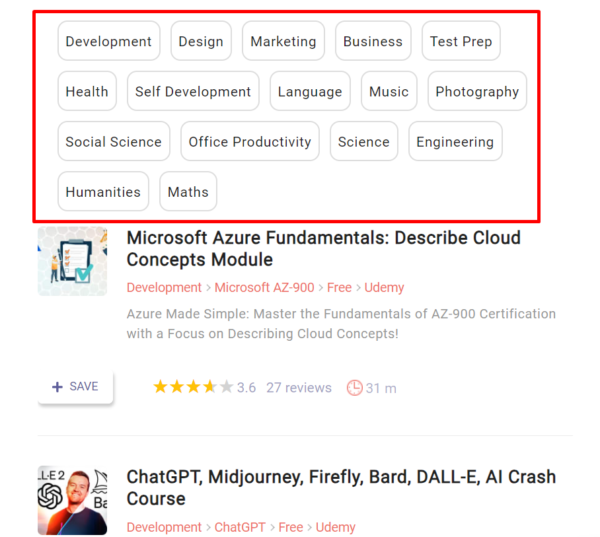Open the Self Development category

[x=193, y=91]
